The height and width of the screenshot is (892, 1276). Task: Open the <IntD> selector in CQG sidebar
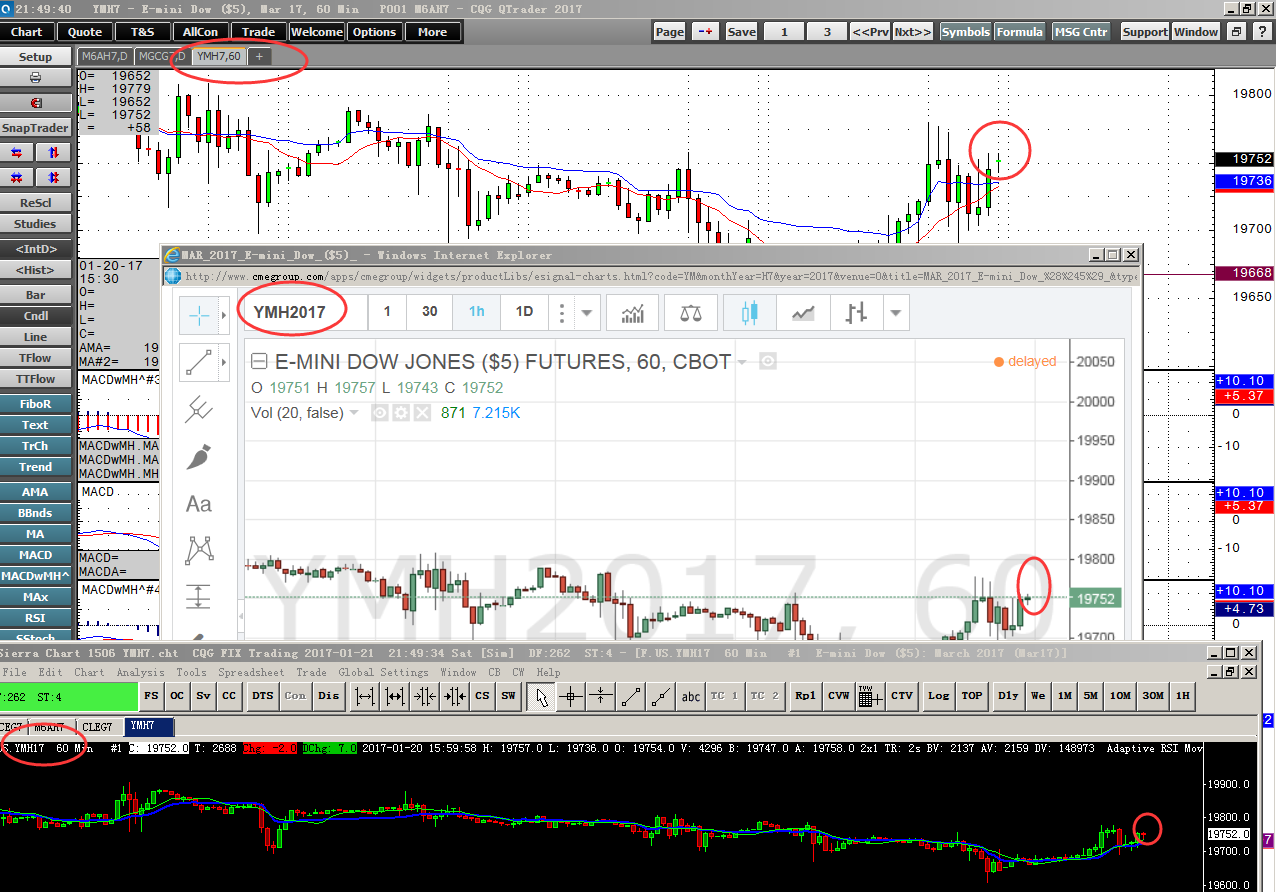36,249
